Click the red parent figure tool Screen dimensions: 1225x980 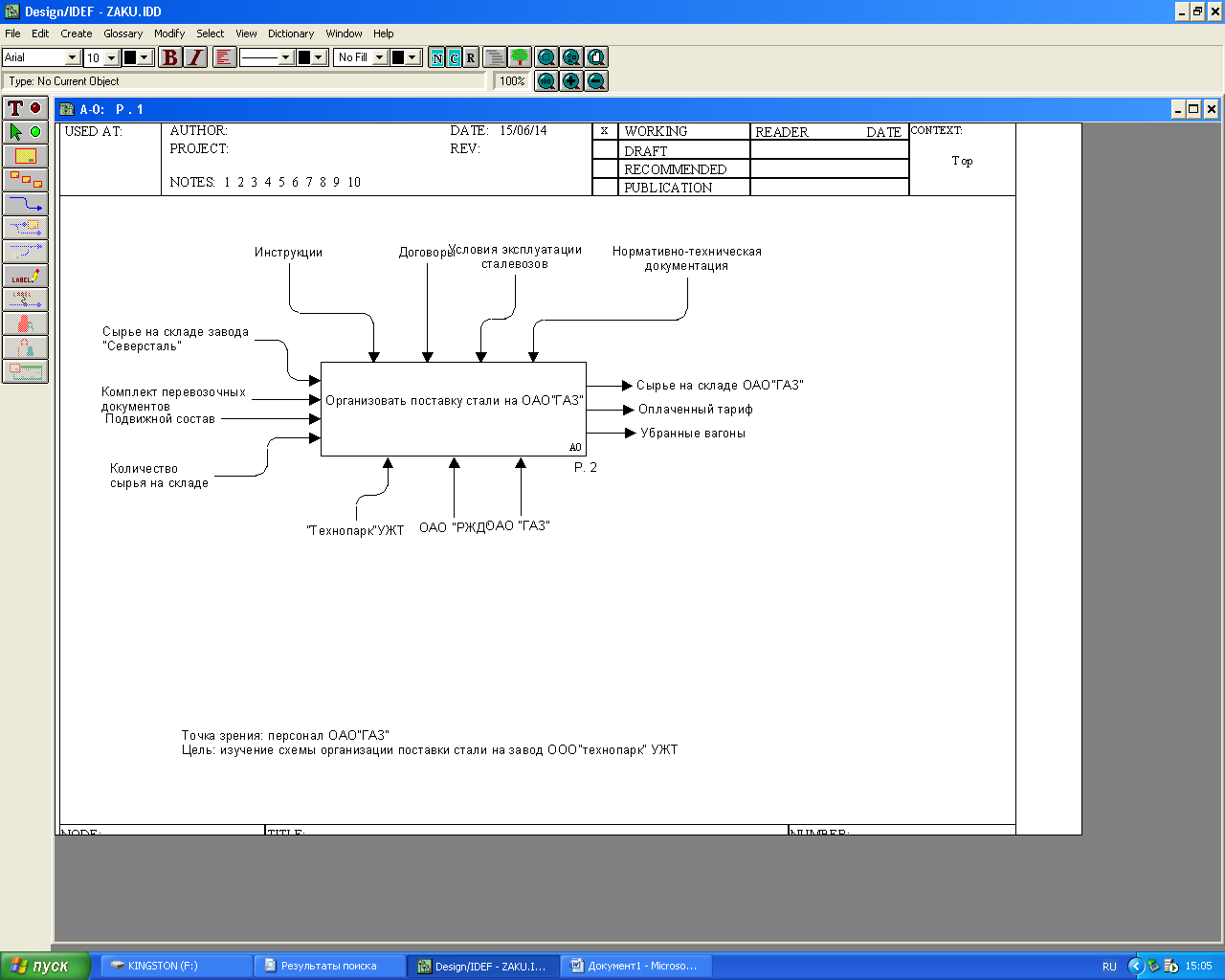click(25, 323)
